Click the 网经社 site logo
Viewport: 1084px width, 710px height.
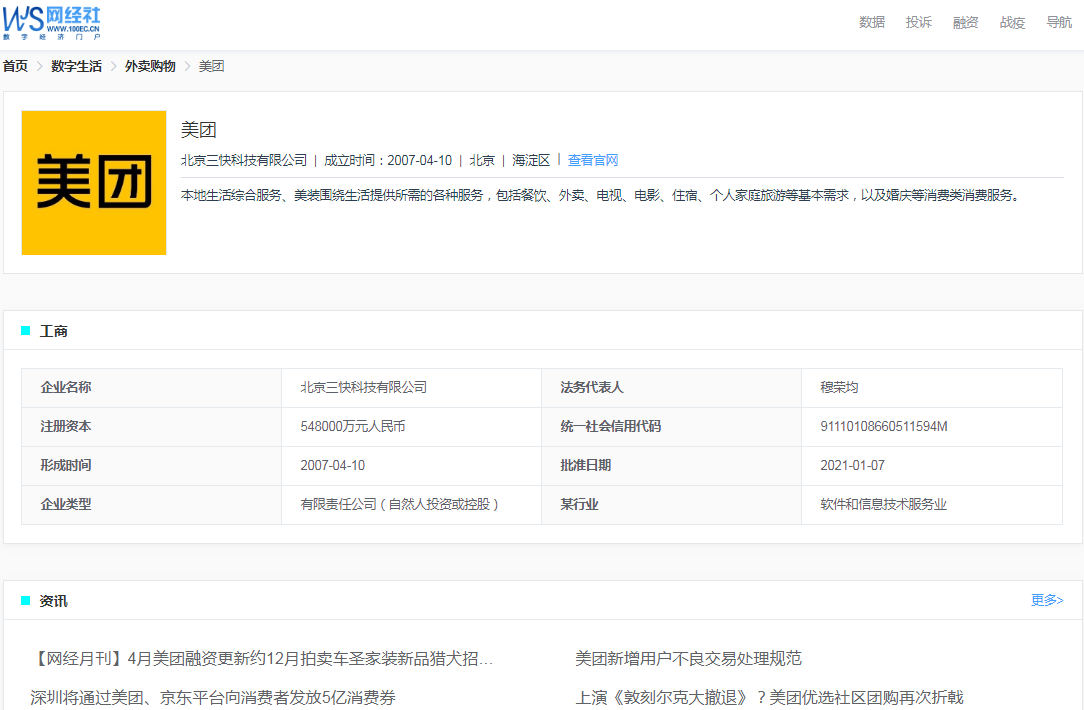point(51,22)
